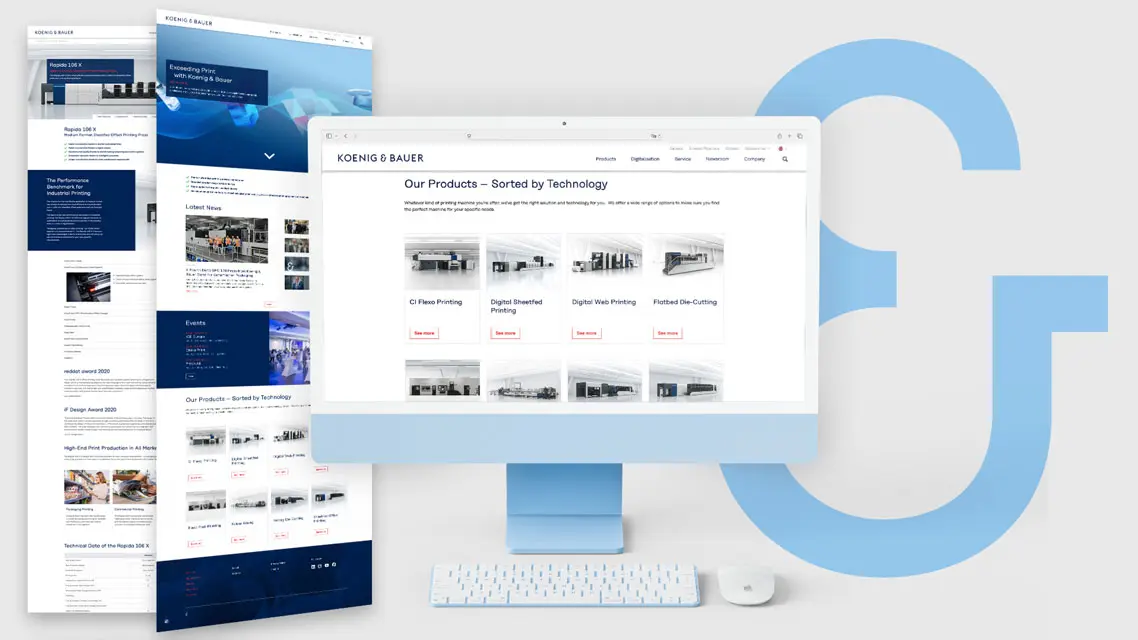Click the Koenig & Bauer logo

pos(379,157)
